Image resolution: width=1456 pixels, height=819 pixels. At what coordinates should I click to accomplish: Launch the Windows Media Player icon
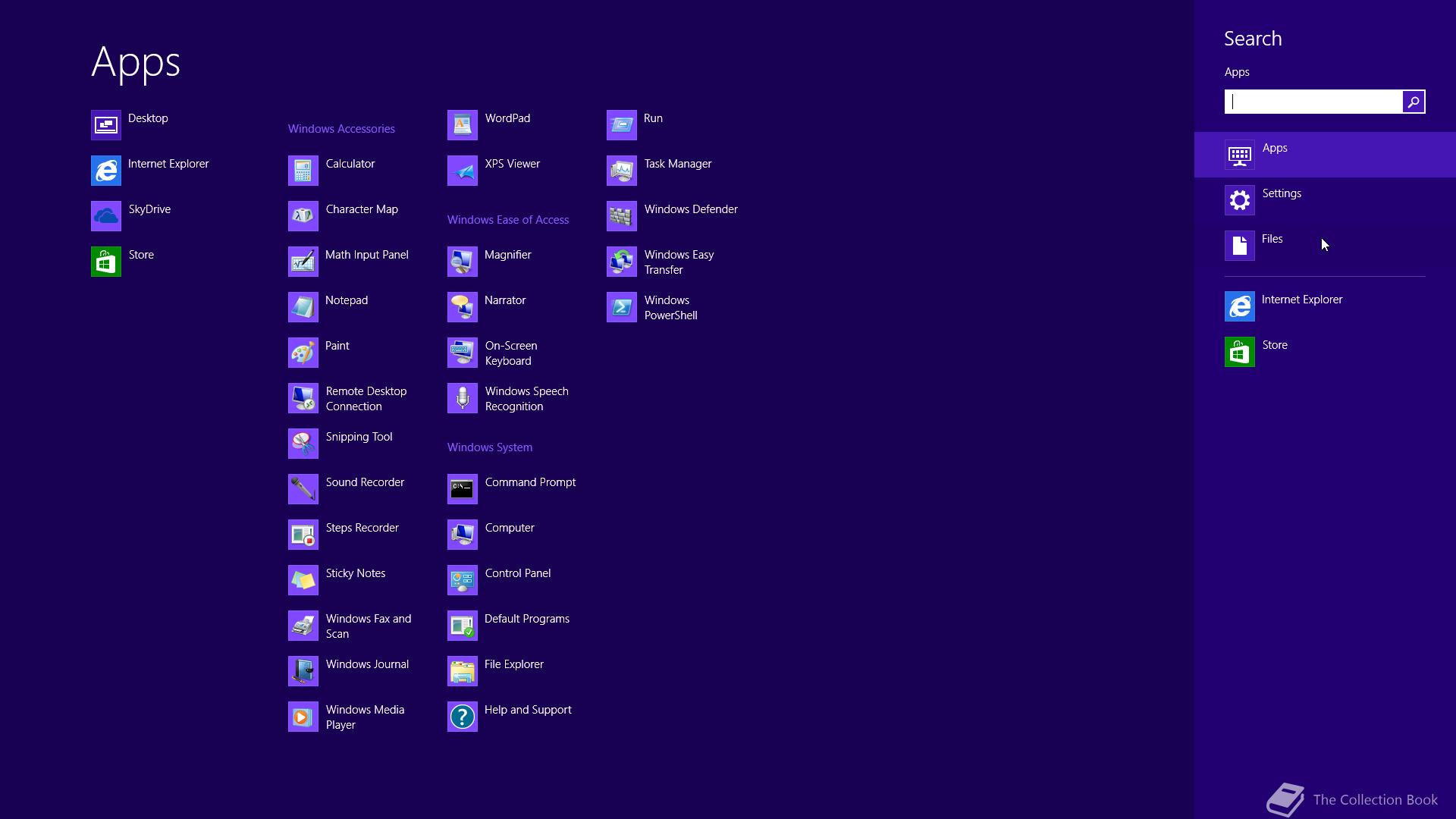pyautogui.click(x=303, y=717)
